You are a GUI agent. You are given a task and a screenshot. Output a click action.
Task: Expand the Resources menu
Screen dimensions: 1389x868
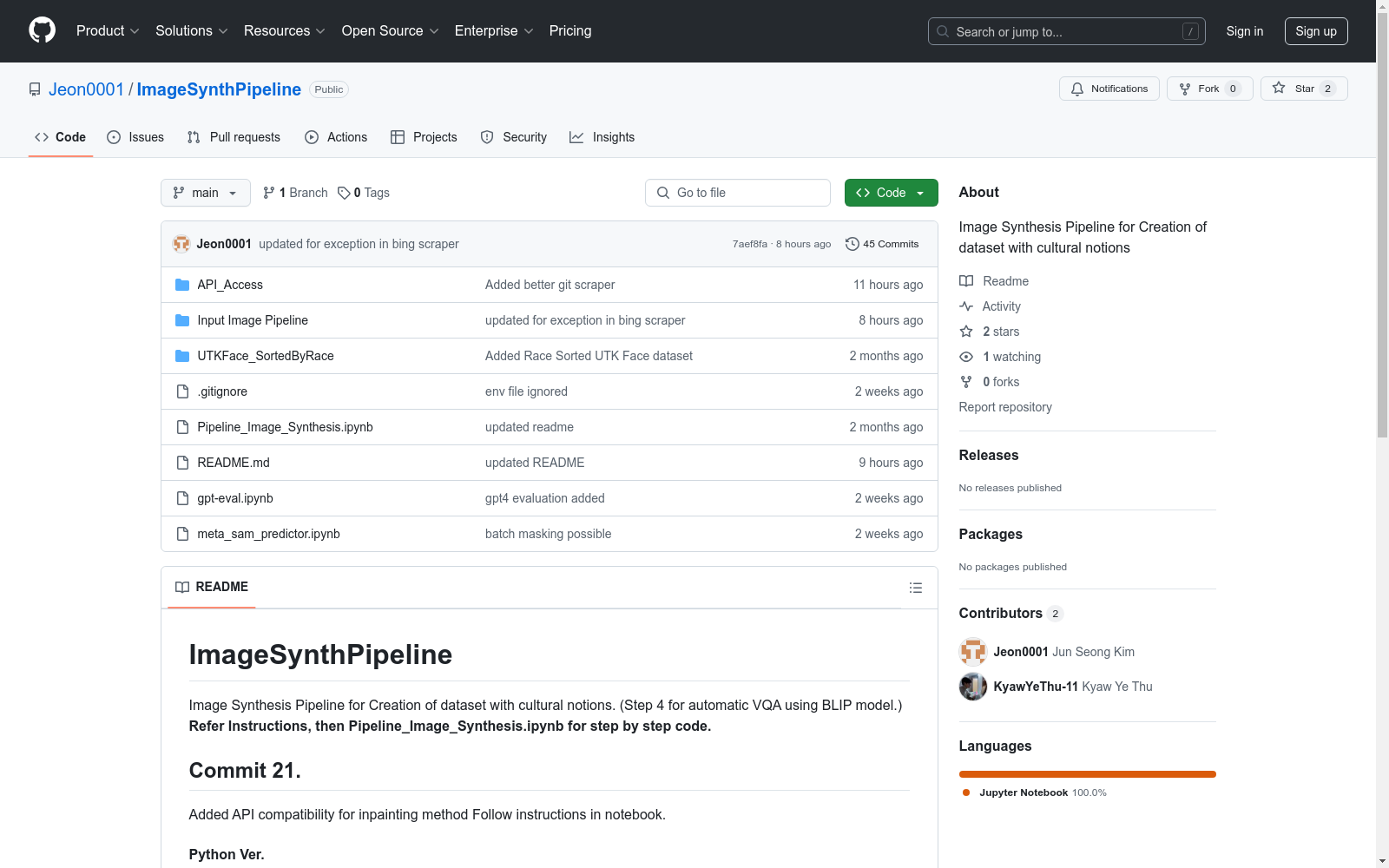(285, 31)
